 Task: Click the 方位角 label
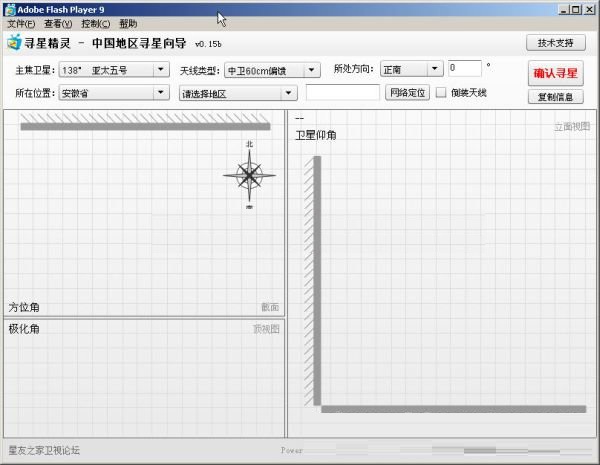click(x=24, y=307)
